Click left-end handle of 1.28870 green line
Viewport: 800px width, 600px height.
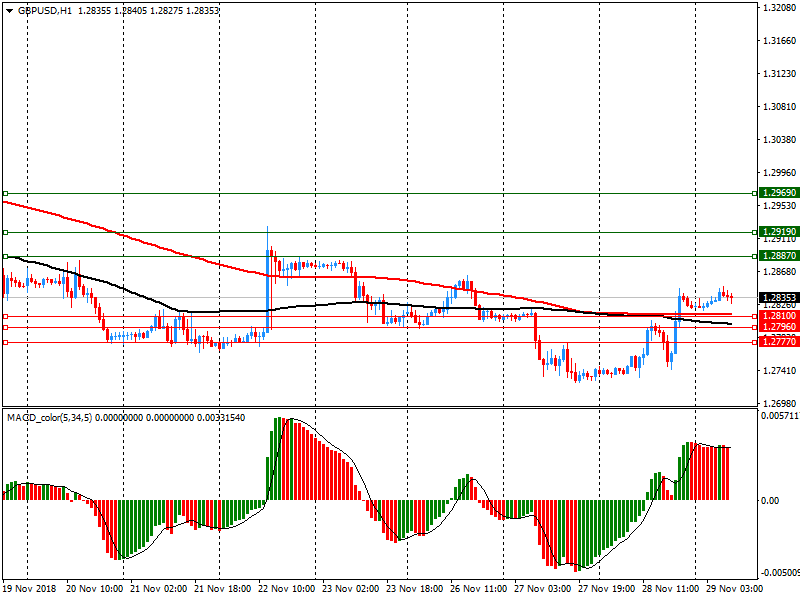pos(5,256)
